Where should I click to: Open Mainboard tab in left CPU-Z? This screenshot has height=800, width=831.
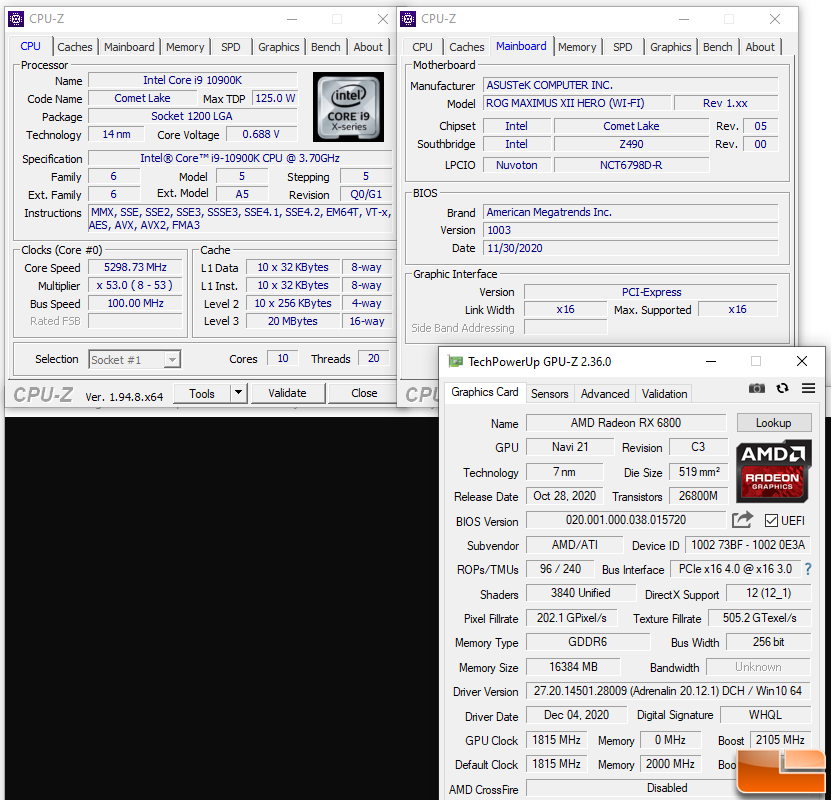[129, 47]
